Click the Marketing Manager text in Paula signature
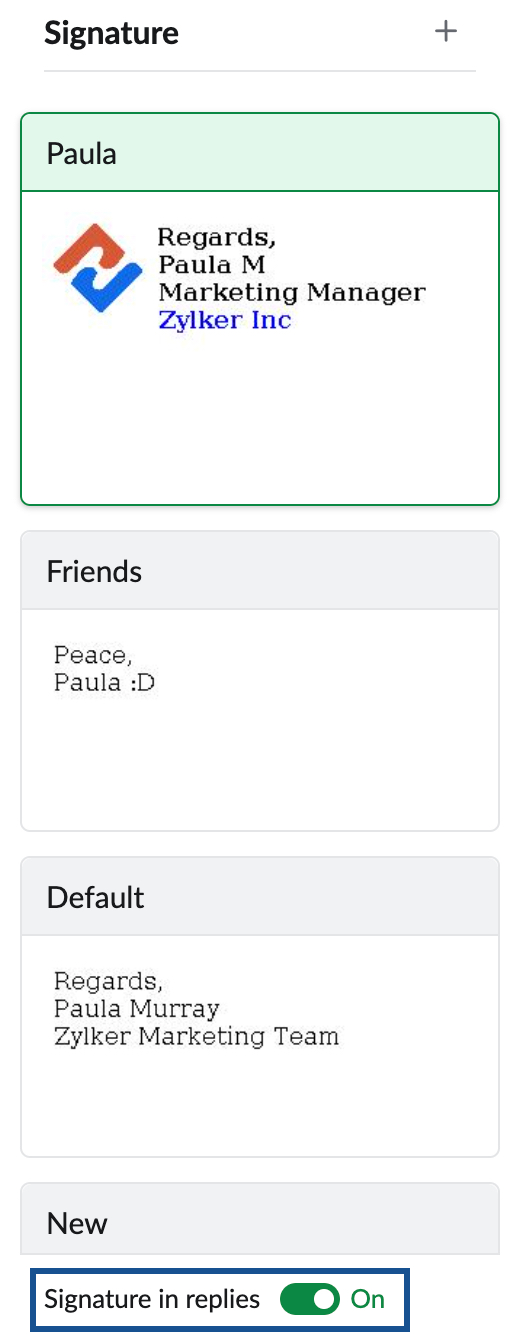The height and width of the screenshot is (1338, 522). click(x=292, y=293)
